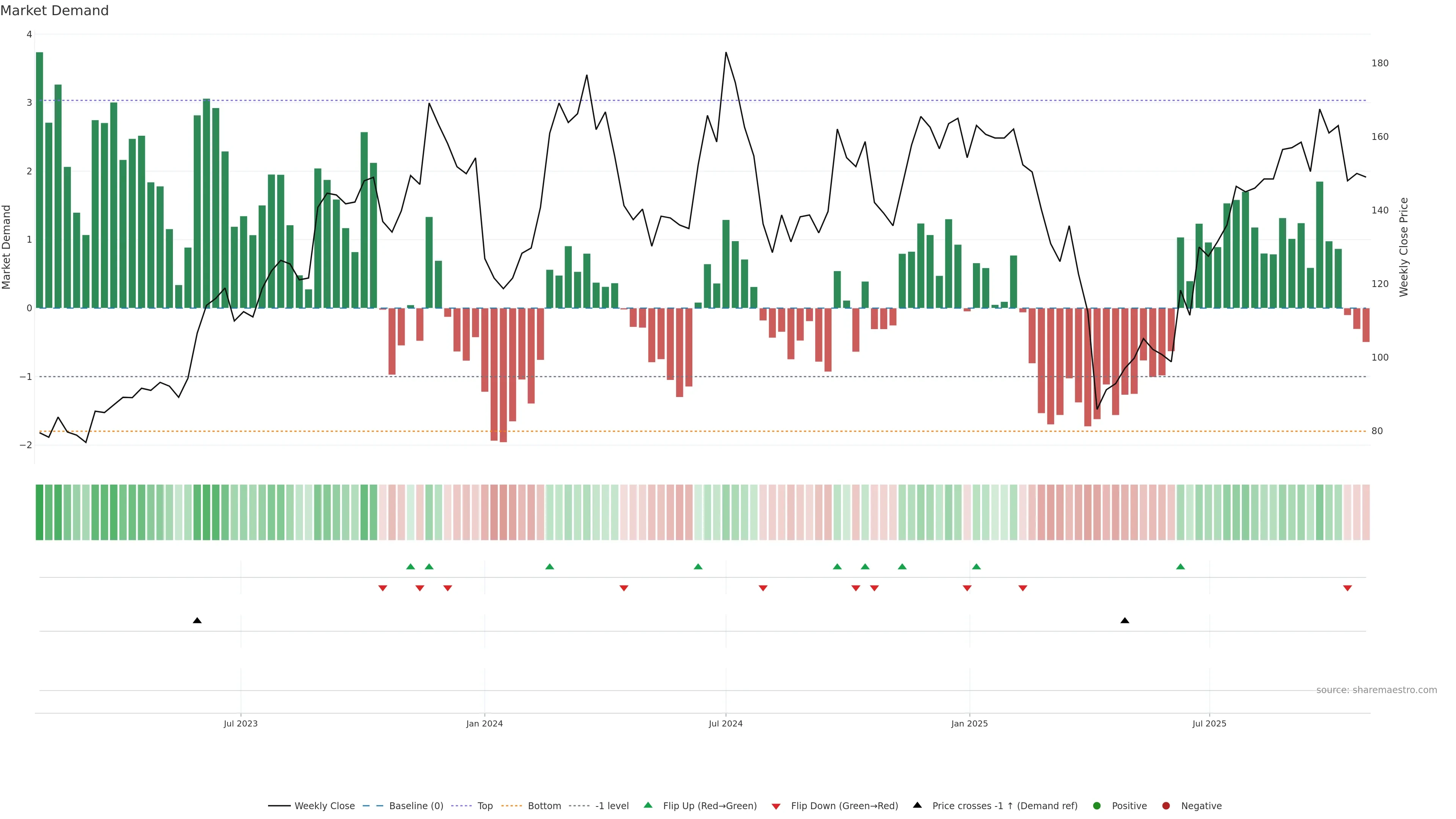The width and height of the screenshot is (1456, 819).
Task: Click the last red flip-down marker
Action: [1348, 588]
